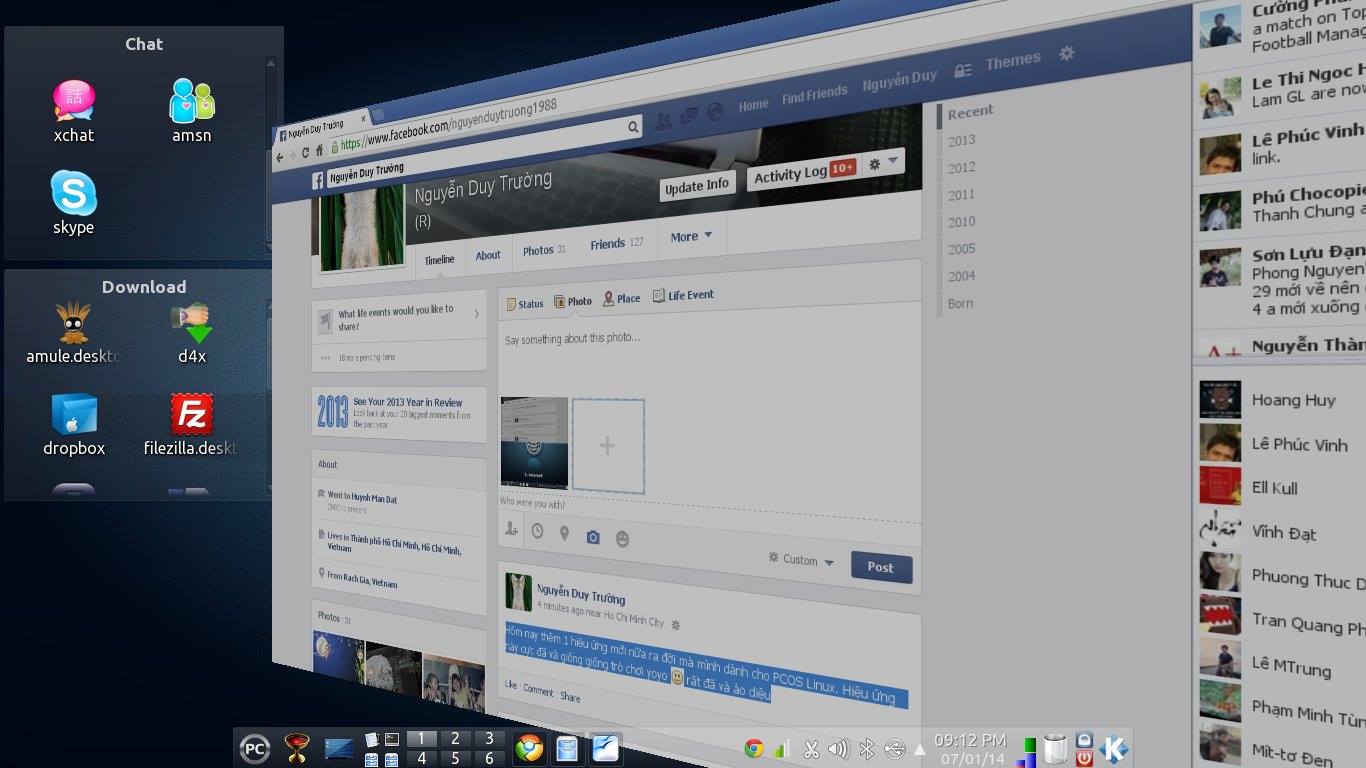Screen dimensions: 1366x768
Task: Jump to 2012 in timeline year list
Action: (961, 168)
